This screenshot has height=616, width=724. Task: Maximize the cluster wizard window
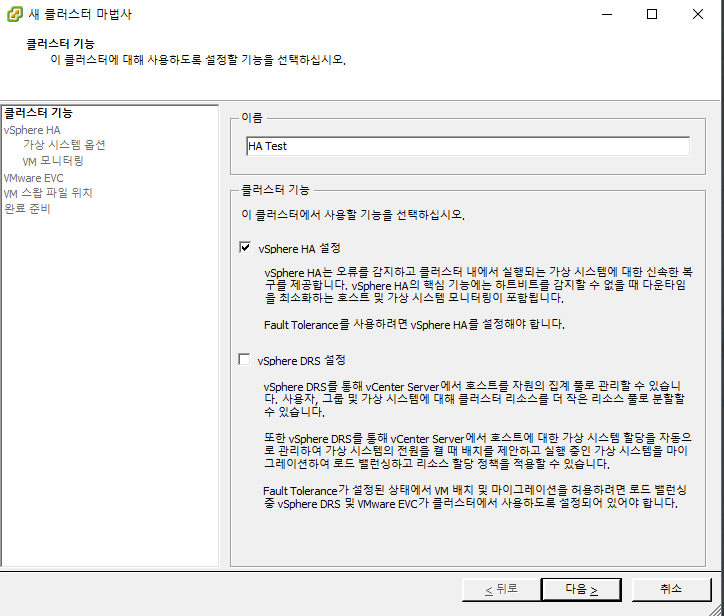[x=652, y=14]
